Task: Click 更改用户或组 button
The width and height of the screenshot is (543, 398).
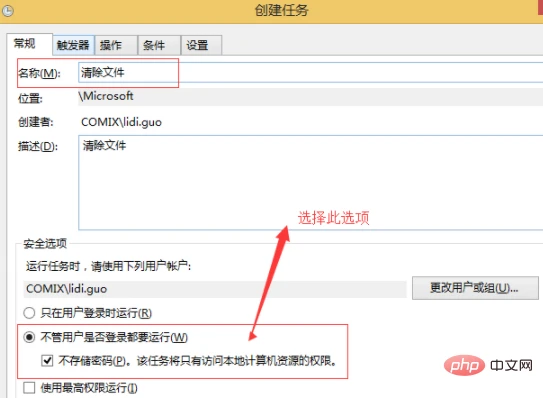Action: (475, 288)
